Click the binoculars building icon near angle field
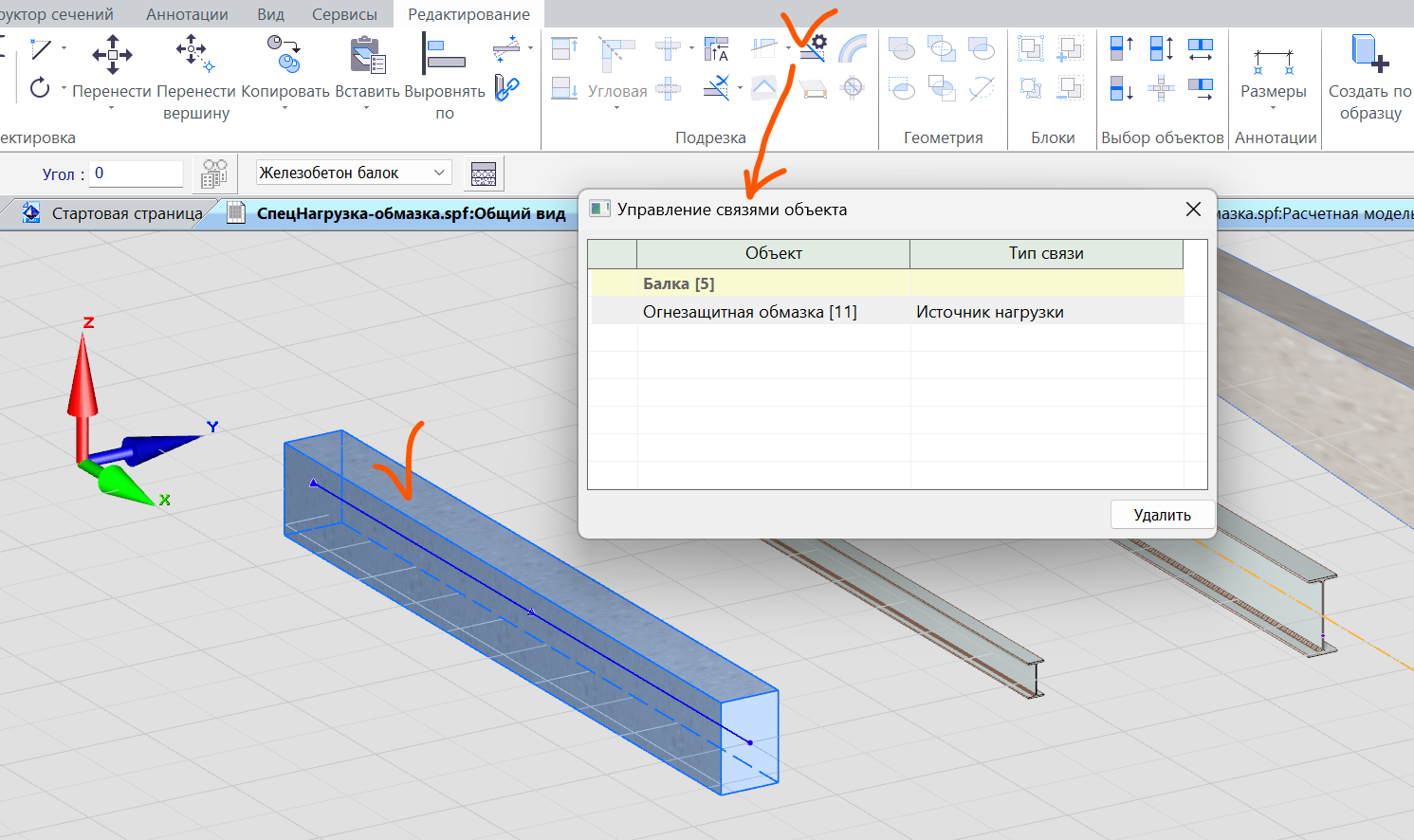 (215, 173)
